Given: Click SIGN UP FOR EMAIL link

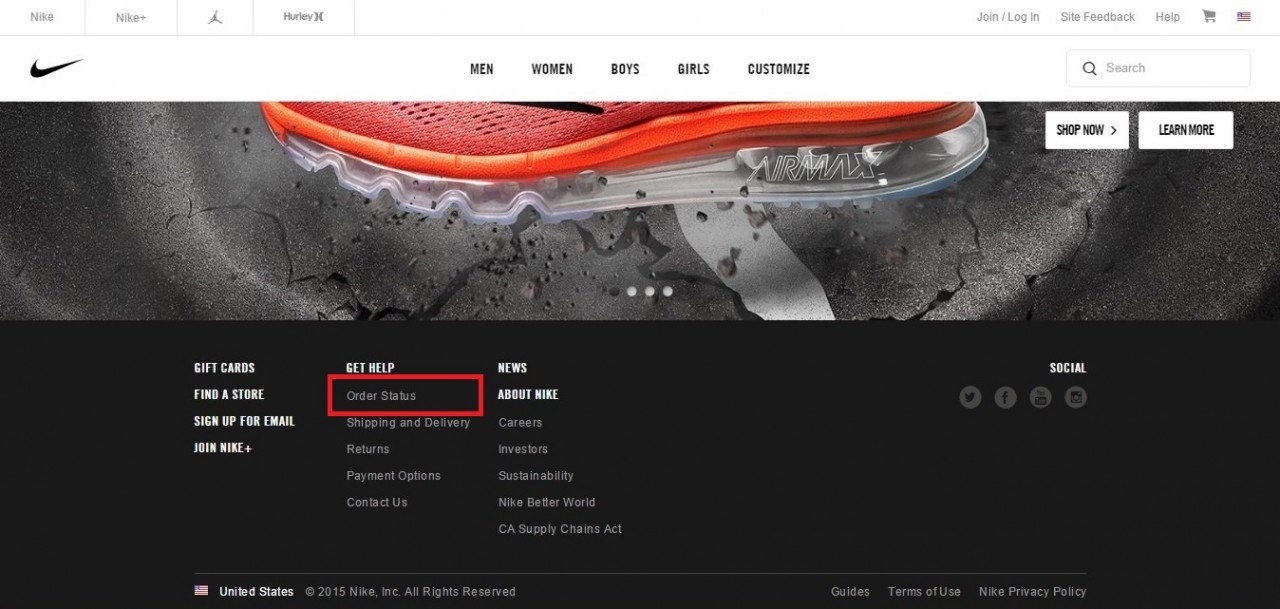Looking at the screenshot, I should [x=244, y=421].
